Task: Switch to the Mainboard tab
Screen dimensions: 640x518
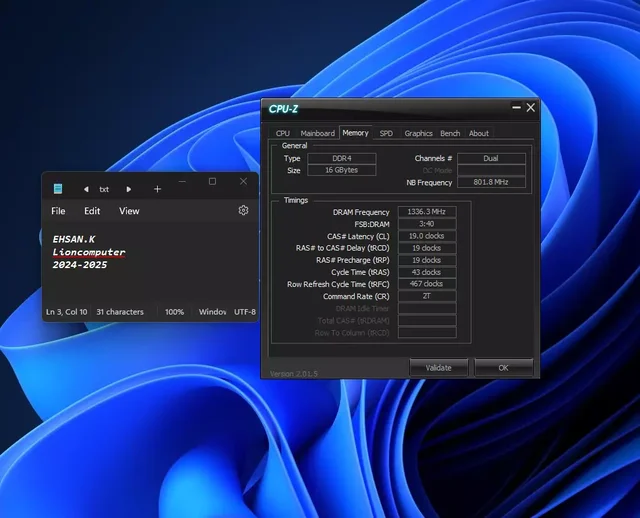Action: [318, 133]
